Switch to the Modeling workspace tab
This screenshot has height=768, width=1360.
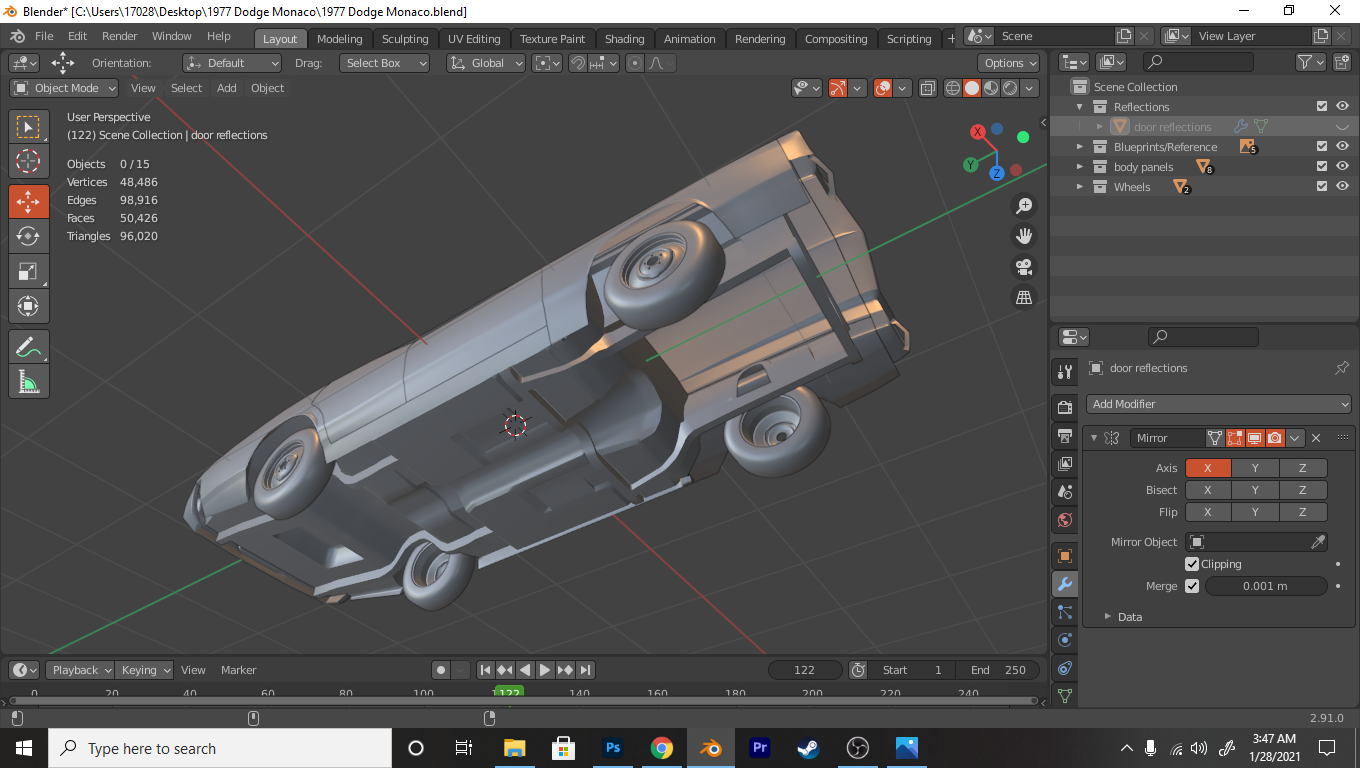pyautogui.click(x=340, y=39)
